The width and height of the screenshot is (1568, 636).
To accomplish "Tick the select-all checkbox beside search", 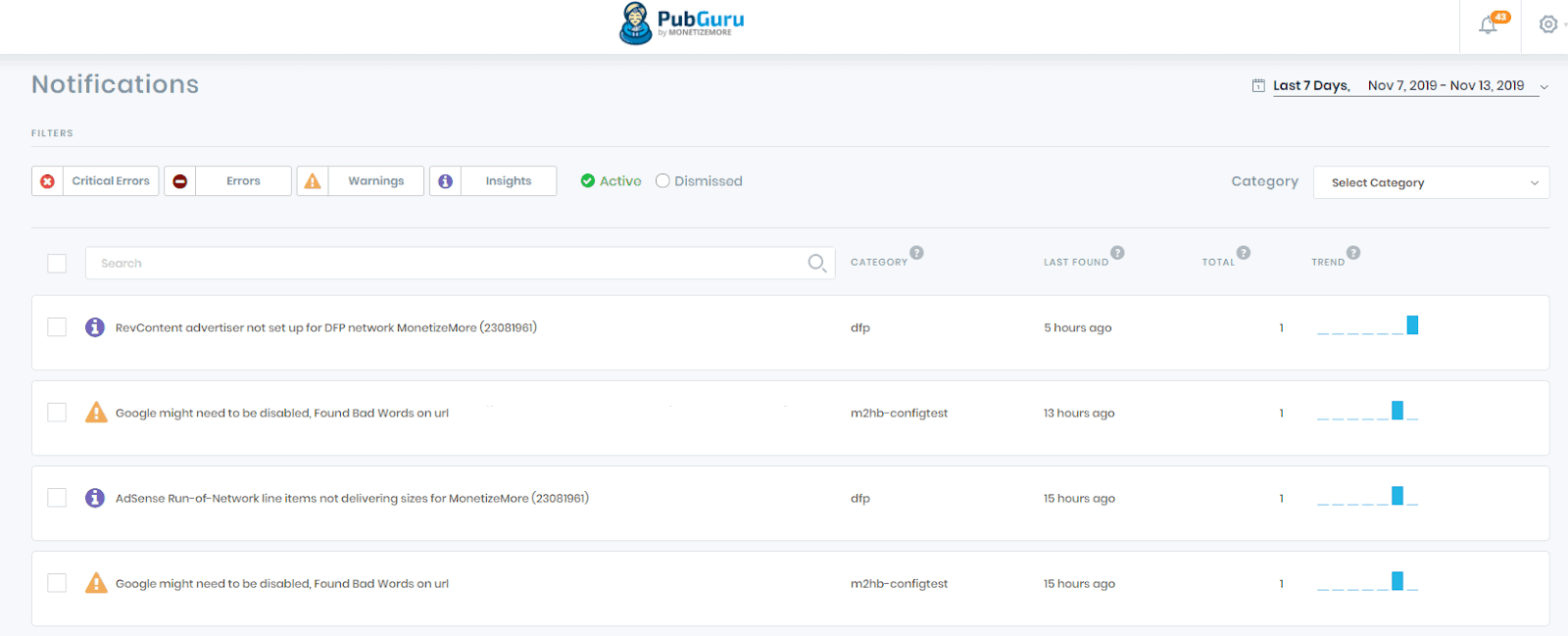I will (x=57, y=264).
